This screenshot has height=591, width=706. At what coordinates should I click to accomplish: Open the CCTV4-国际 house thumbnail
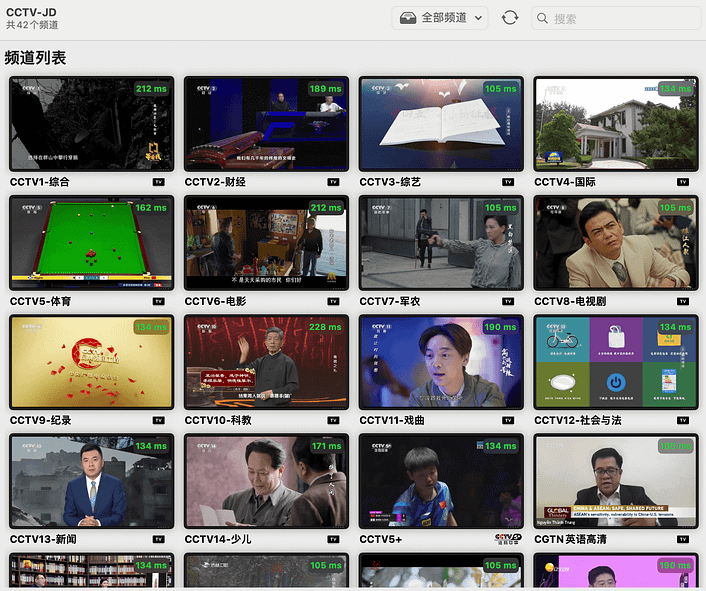pos(615,124)
